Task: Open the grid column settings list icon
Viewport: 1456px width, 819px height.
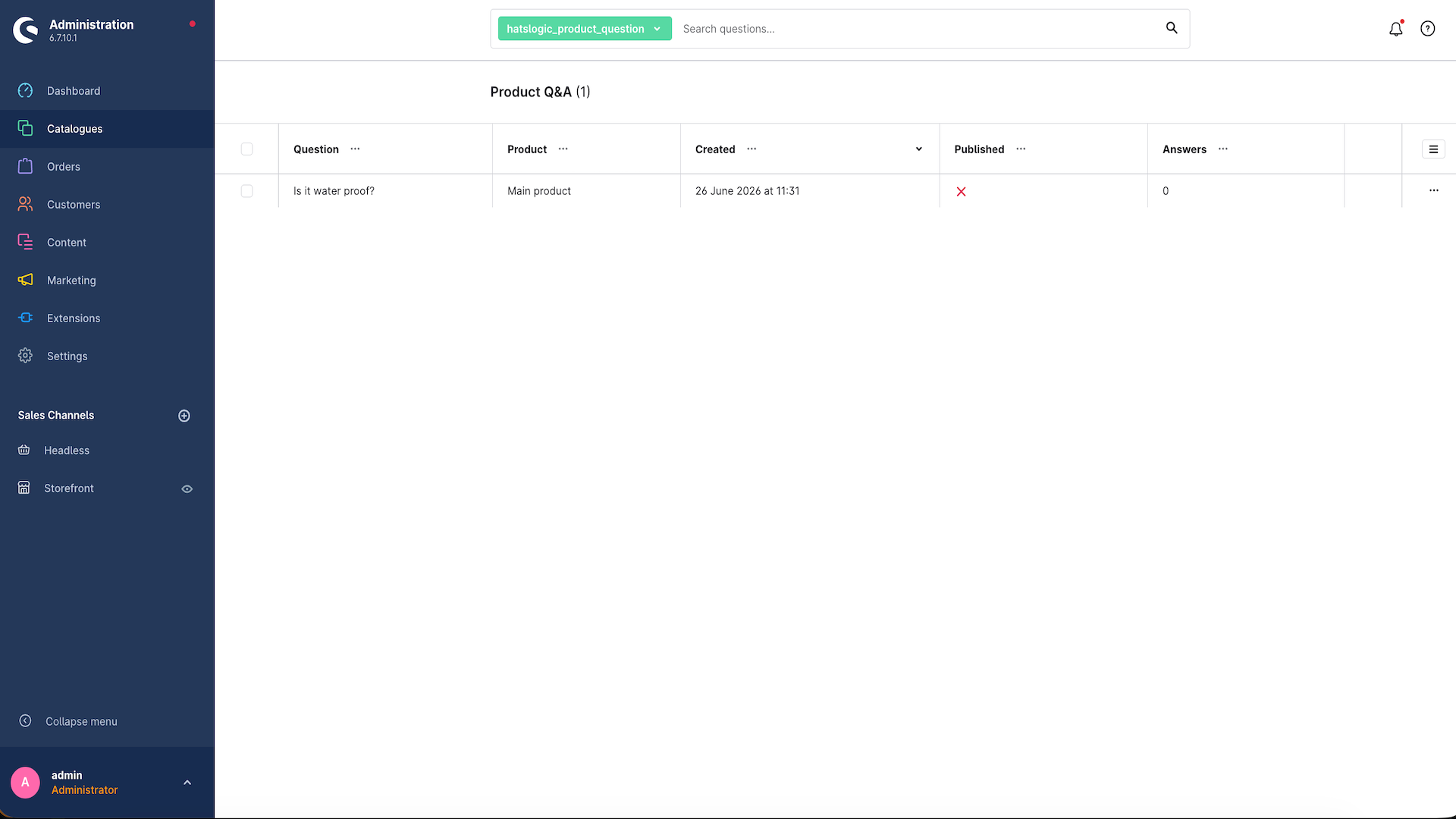Action: click(x=1433, y=149)
